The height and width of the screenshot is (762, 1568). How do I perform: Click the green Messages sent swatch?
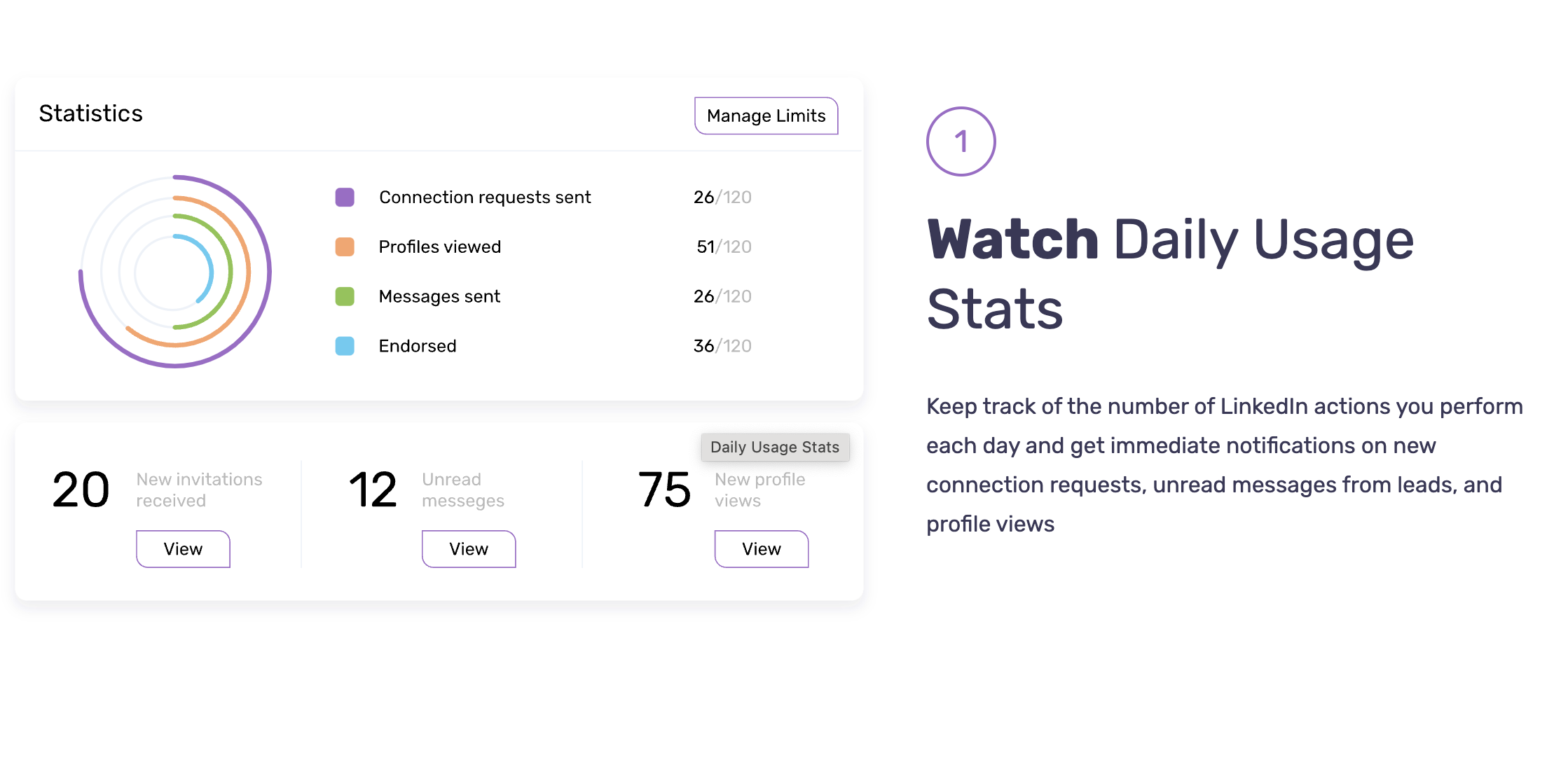[x=345, y=297]
